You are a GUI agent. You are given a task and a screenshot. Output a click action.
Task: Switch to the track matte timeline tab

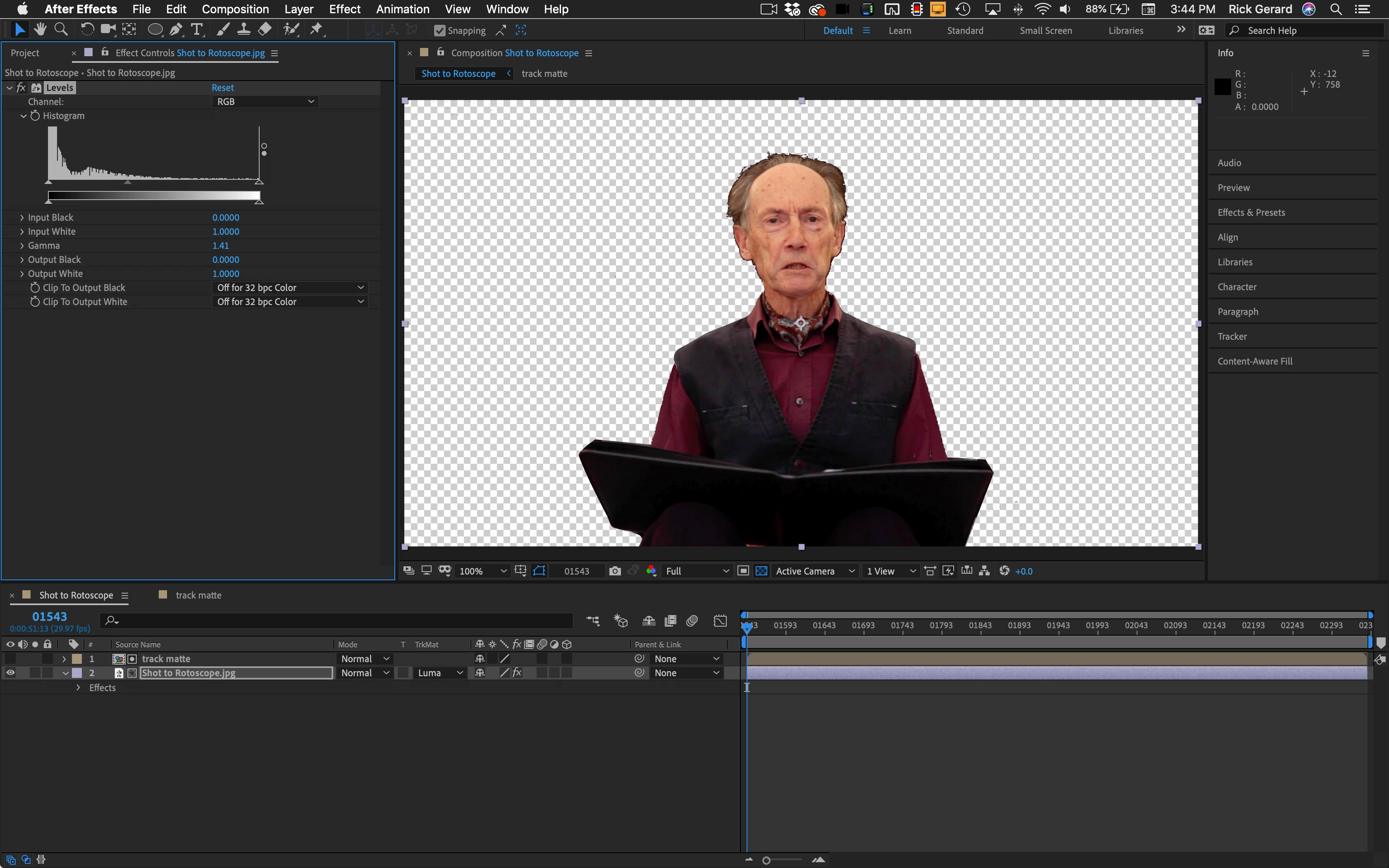coord(198,595)
